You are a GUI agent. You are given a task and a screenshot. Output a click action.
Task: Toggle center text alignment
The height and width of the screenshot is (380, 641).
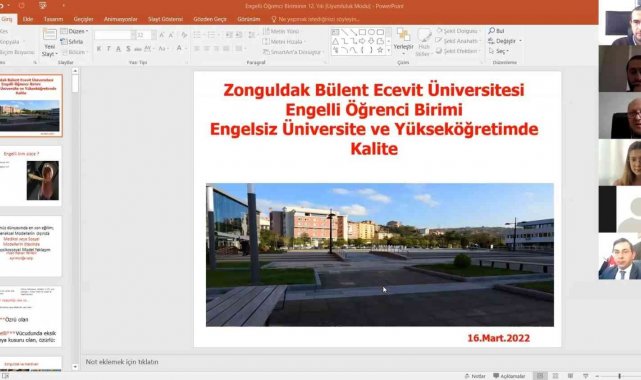pyautogui.click(x=207, y=49)
